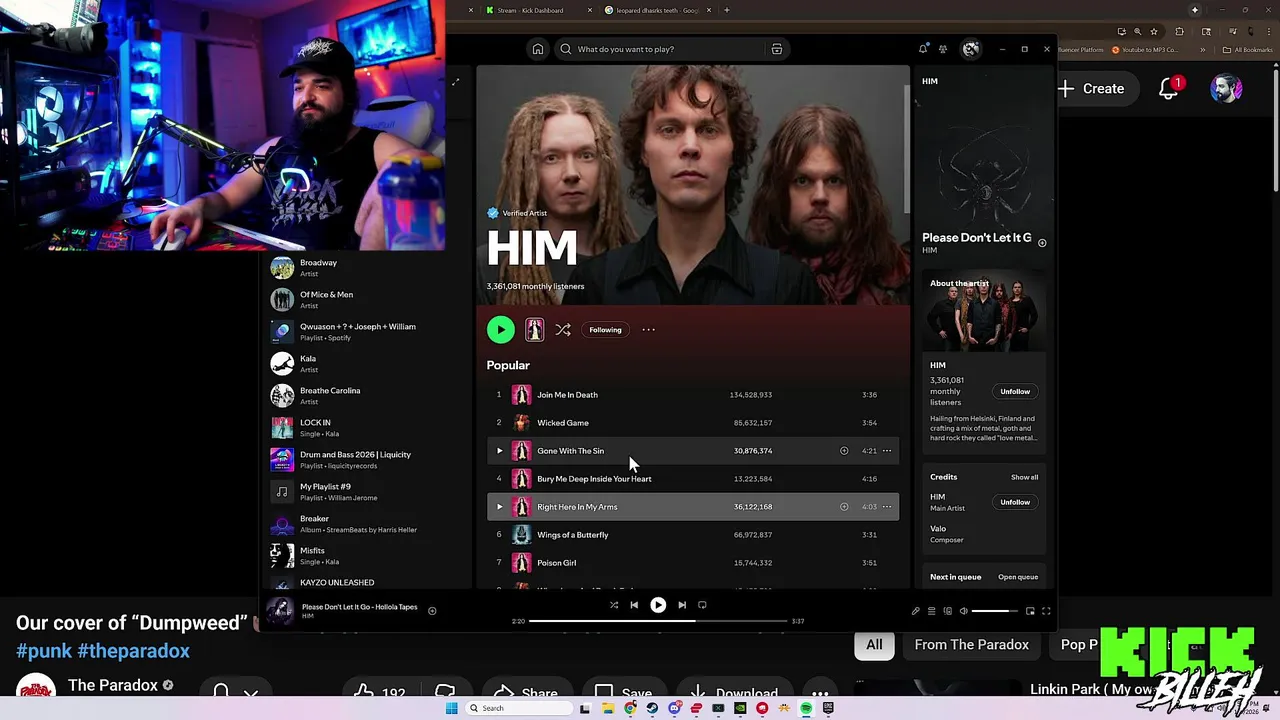Click Open queue link

(x=1018, y=577)
